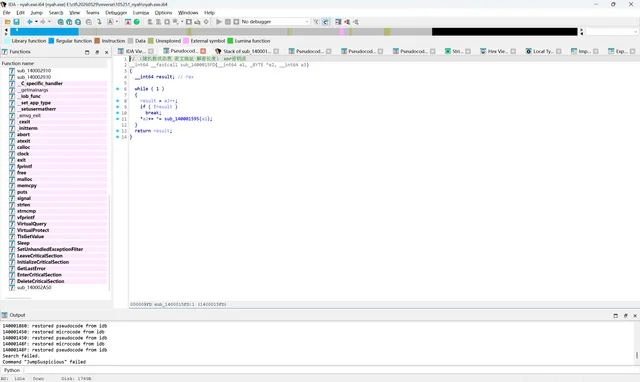Screen dimensions: 640x382
Task: Select SetUnhandledExceptionFilter function entry
Action: click(x=50, y=249)
